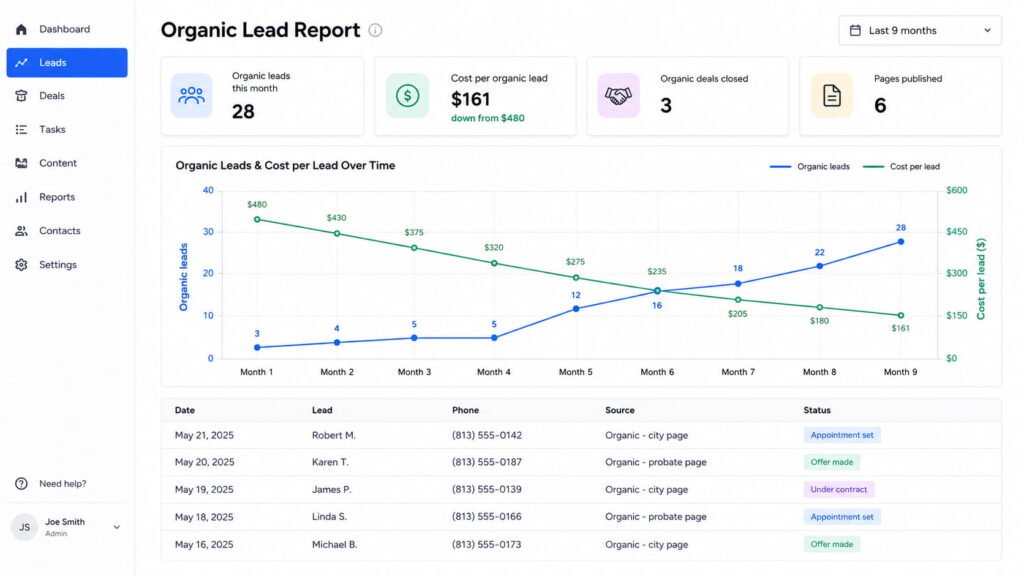Open the Contacts page

click(x=67, y=231)
